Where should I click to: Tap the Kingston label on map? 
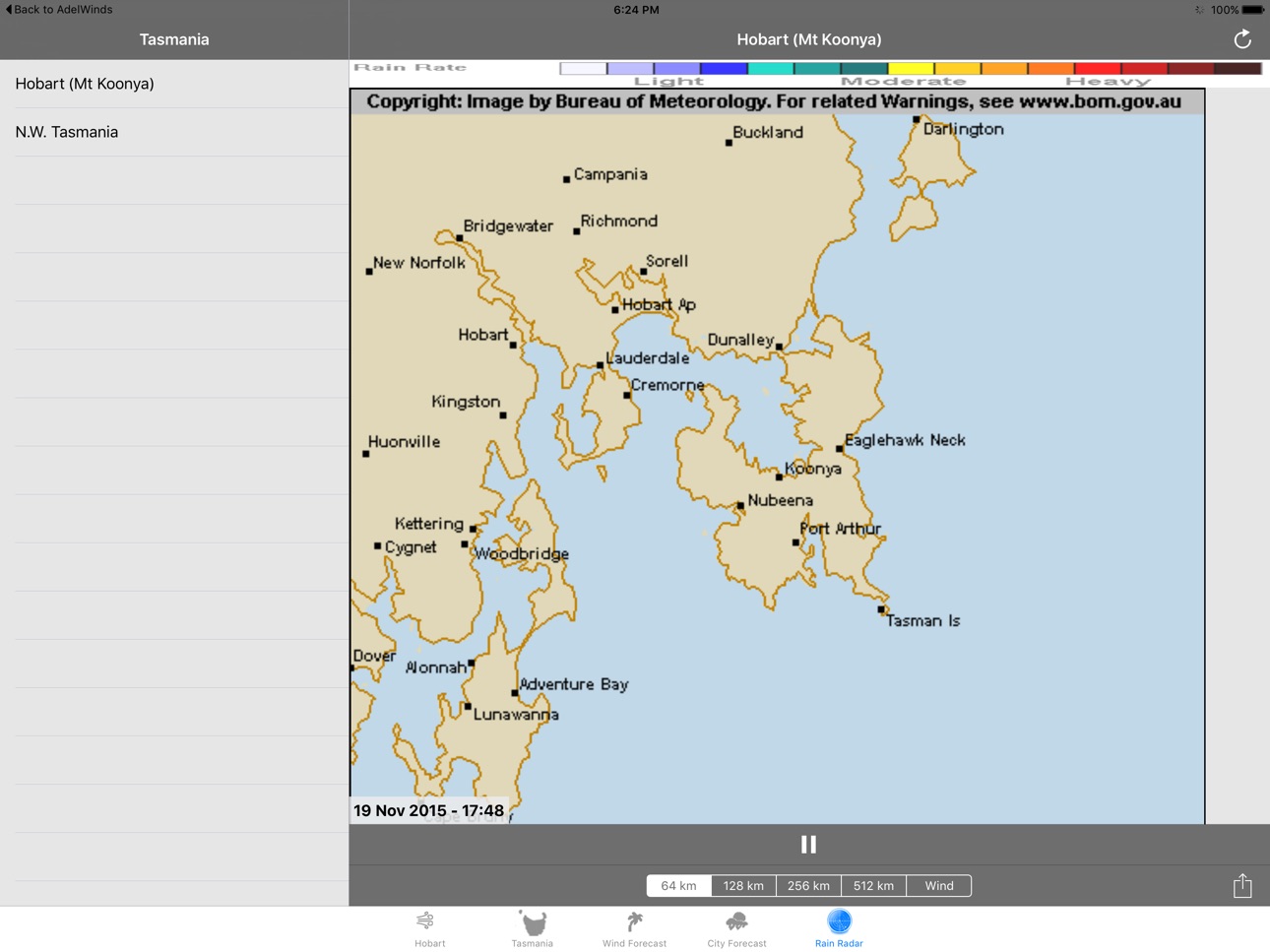[466, 402]
